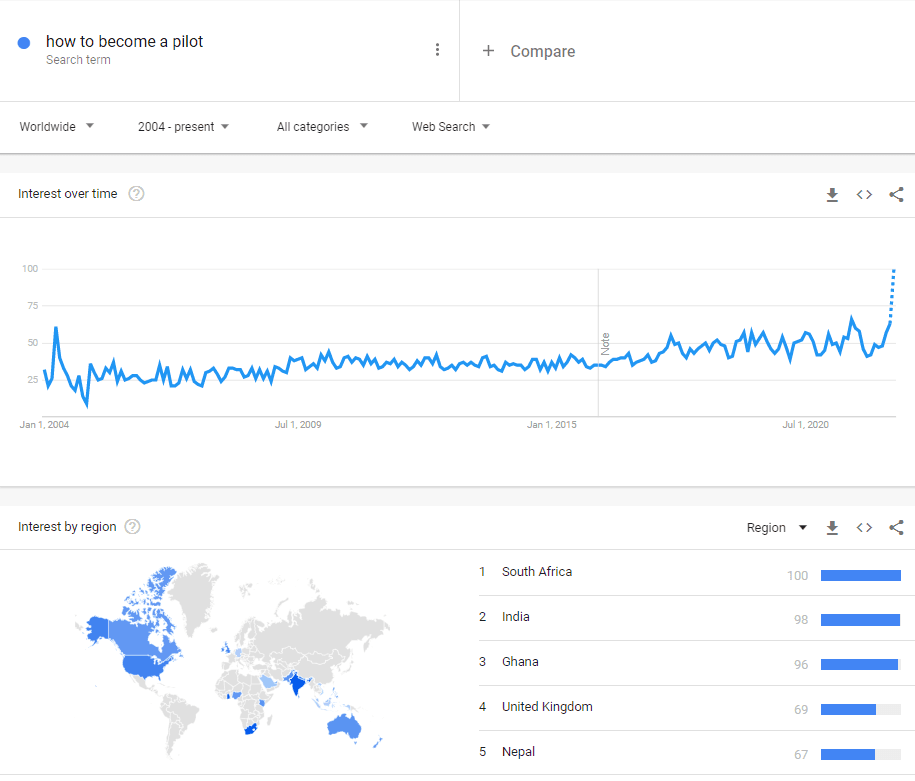Select South Africa in the region list

coord(537,572)
